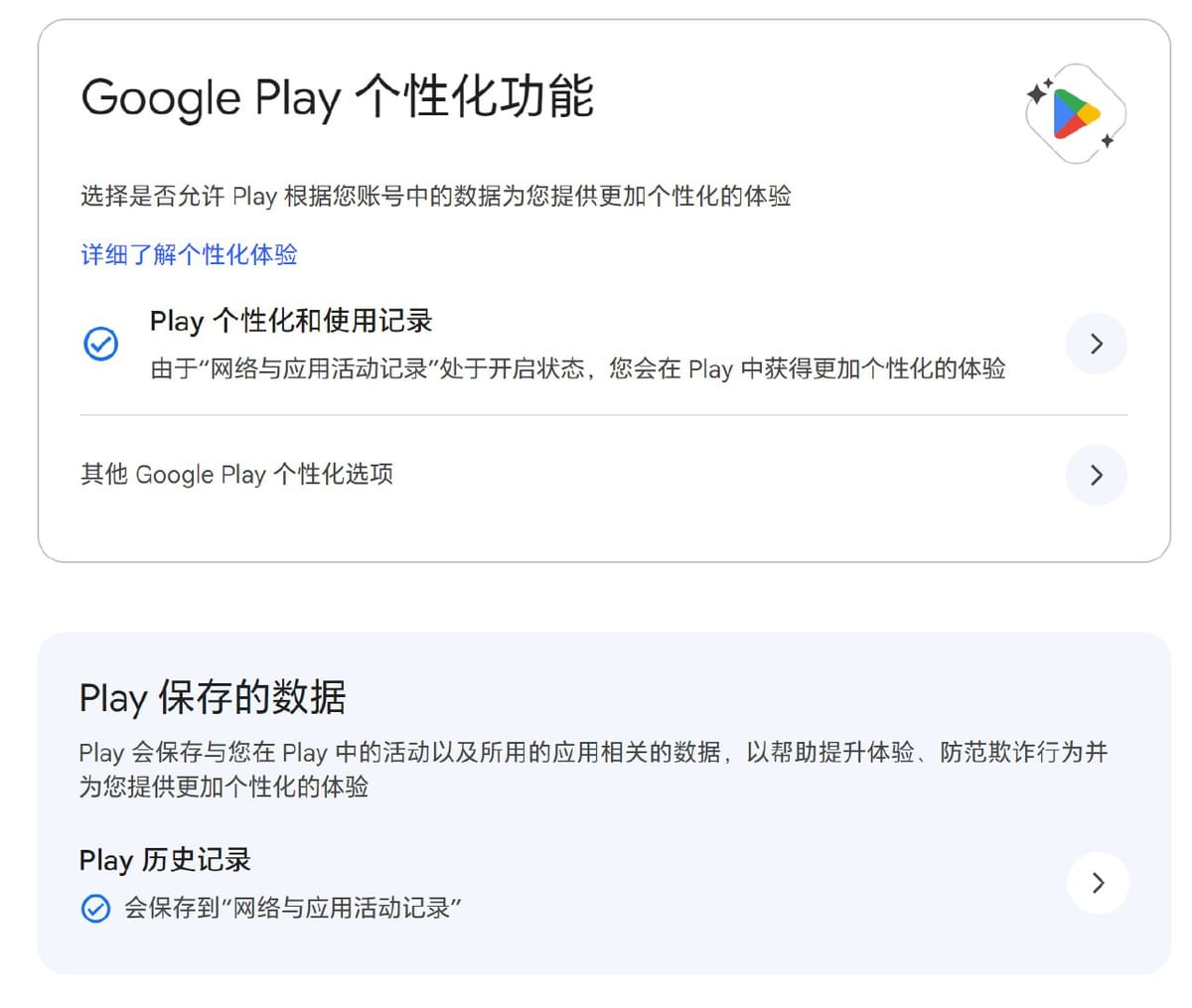Expand Play 历史记录 using its chevron
Screen dimensions: 1192x1008
point(1098,883)
